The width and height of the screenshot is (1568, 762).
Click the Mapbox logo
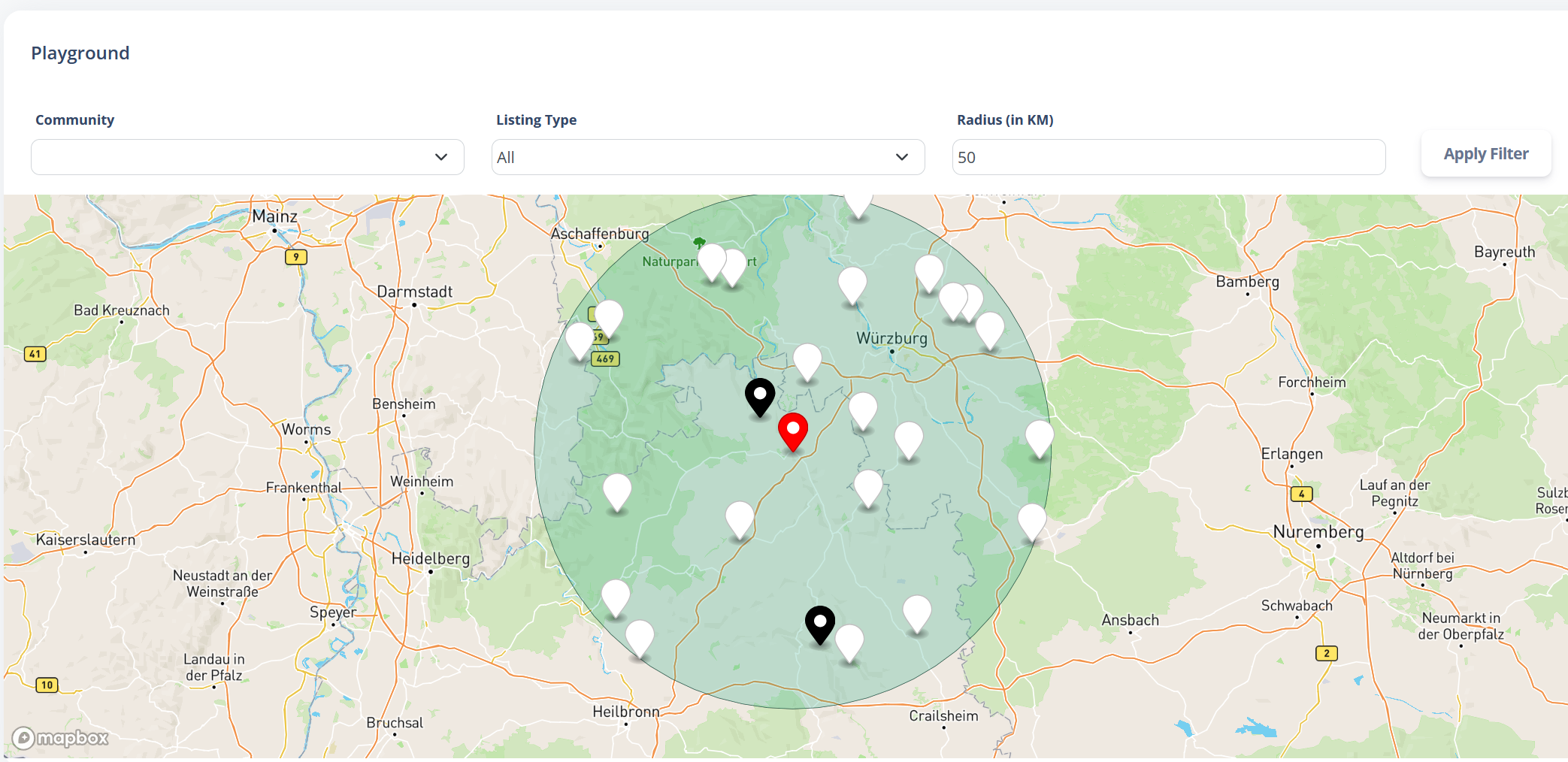click(61, 738)
